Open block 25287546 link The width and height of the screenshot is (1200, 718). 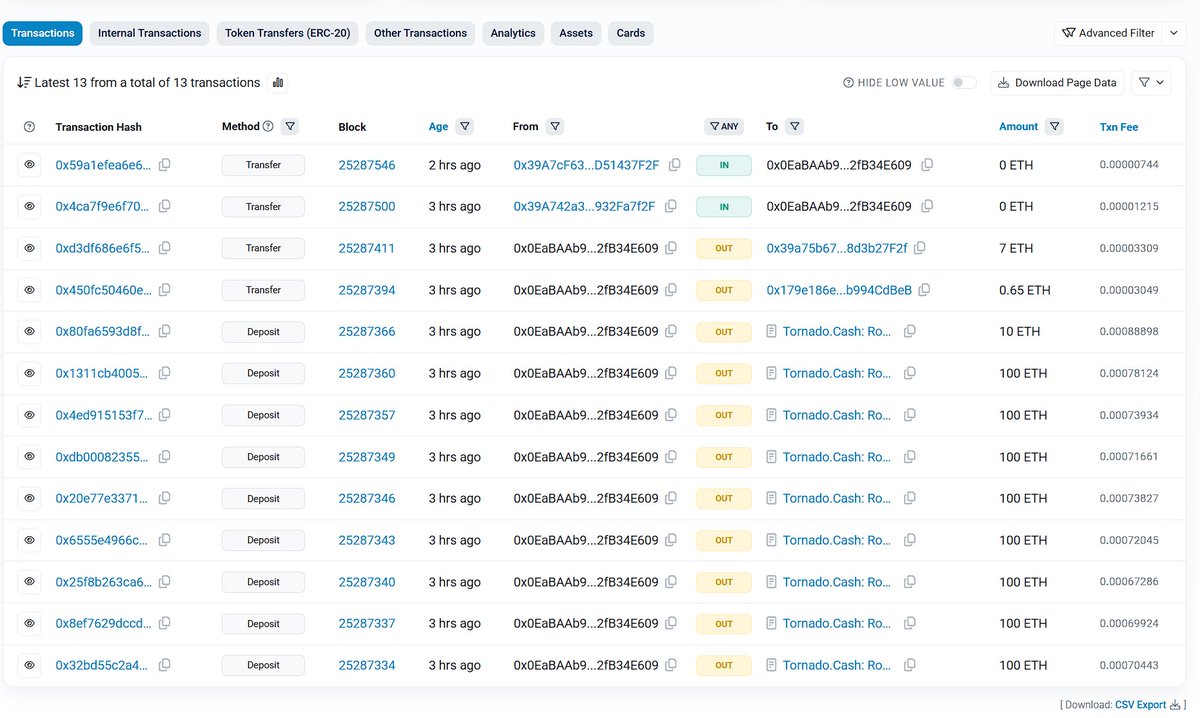pyautogui.click(x=367, y=165)
